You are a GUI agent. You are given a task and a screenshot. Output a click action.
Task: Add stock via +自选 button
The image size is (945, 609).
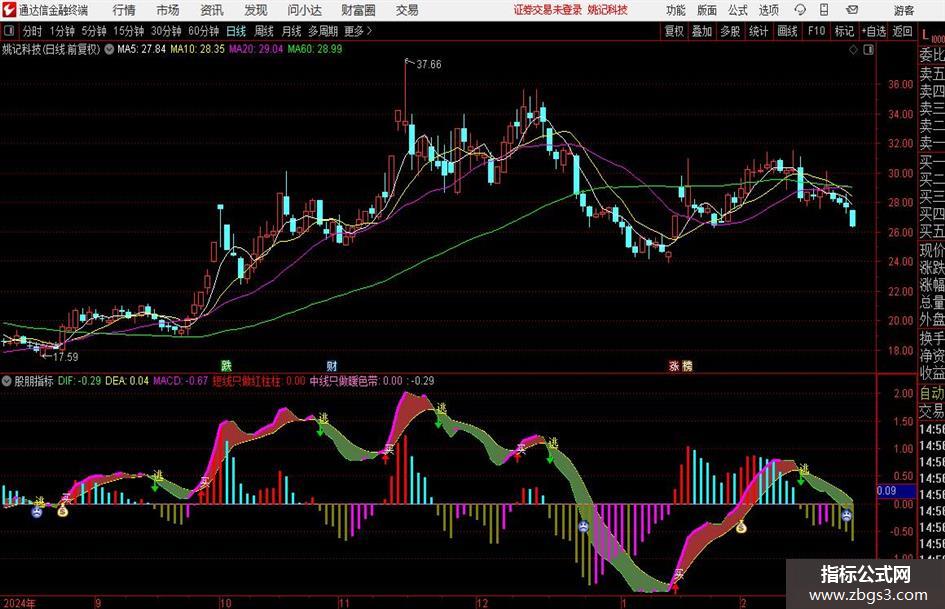pos(874,31)
